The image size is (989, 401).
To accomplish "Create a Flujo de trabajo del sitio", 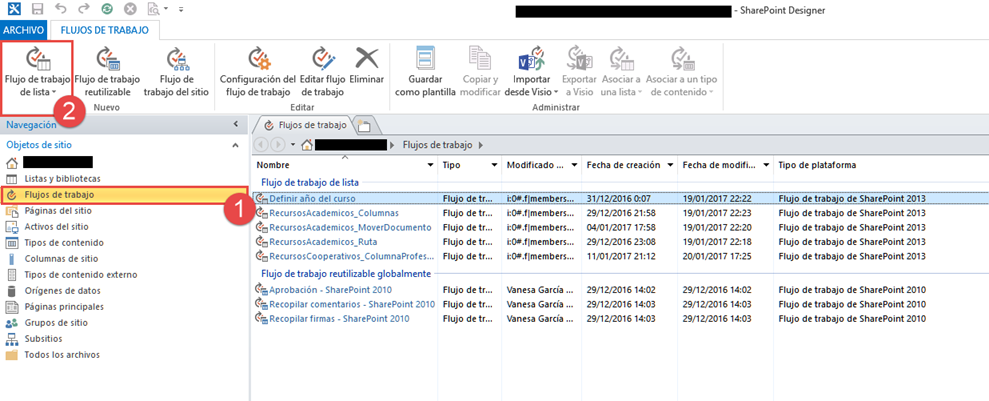I will pos(176,71).
